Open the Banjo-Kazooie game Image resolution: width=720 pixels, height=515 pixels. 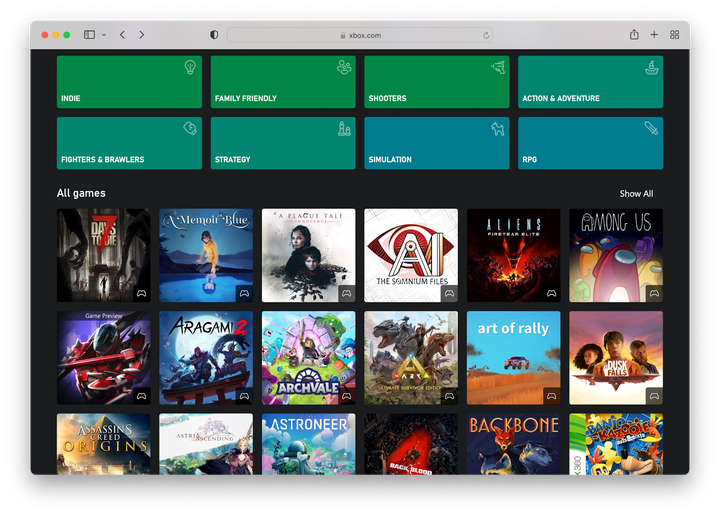click(616, 444)
